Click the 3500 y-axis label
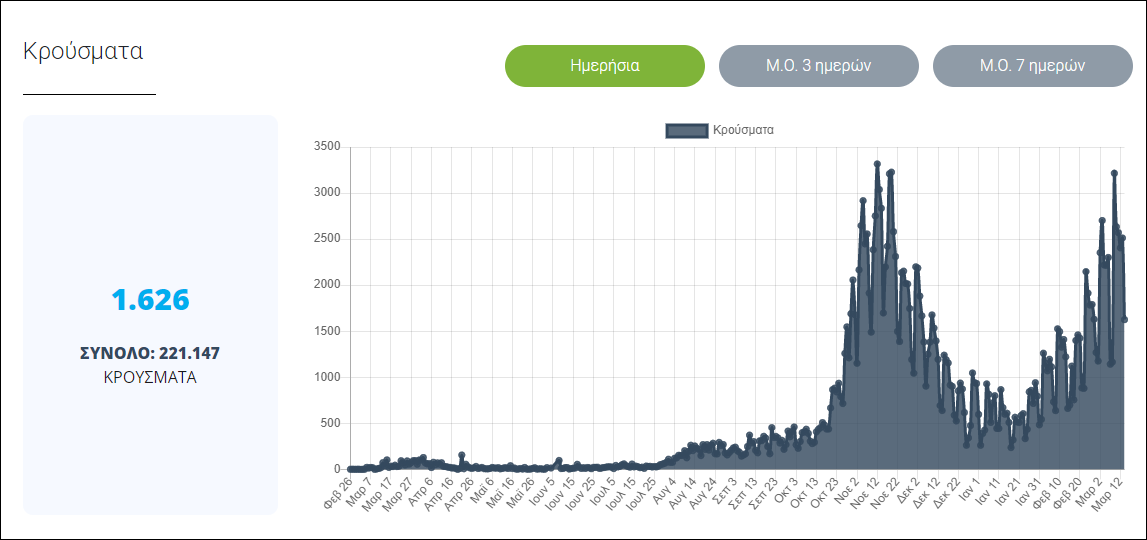 [327, 147]
